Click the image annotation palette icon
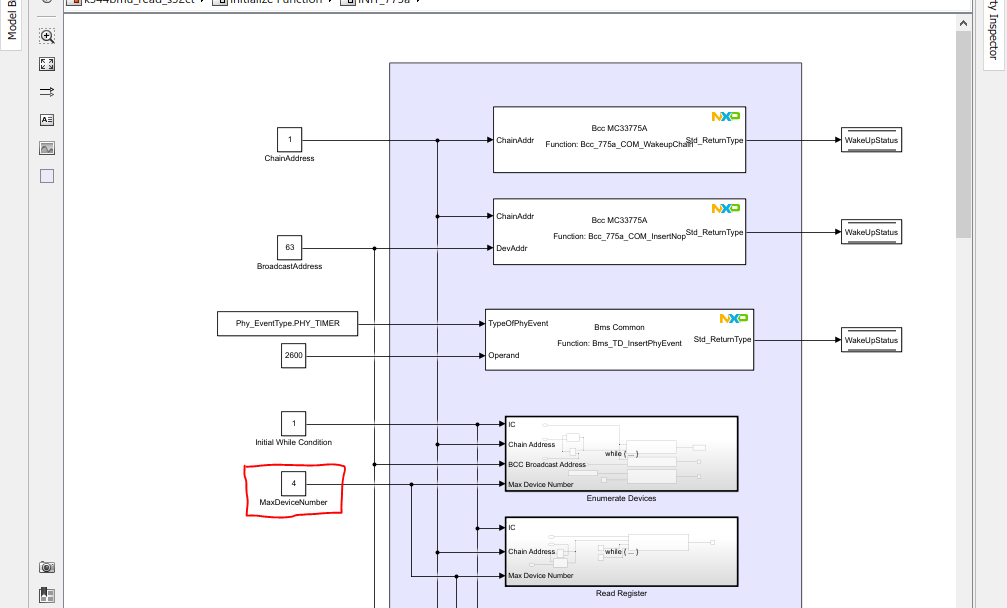 [x=47, y=147]
